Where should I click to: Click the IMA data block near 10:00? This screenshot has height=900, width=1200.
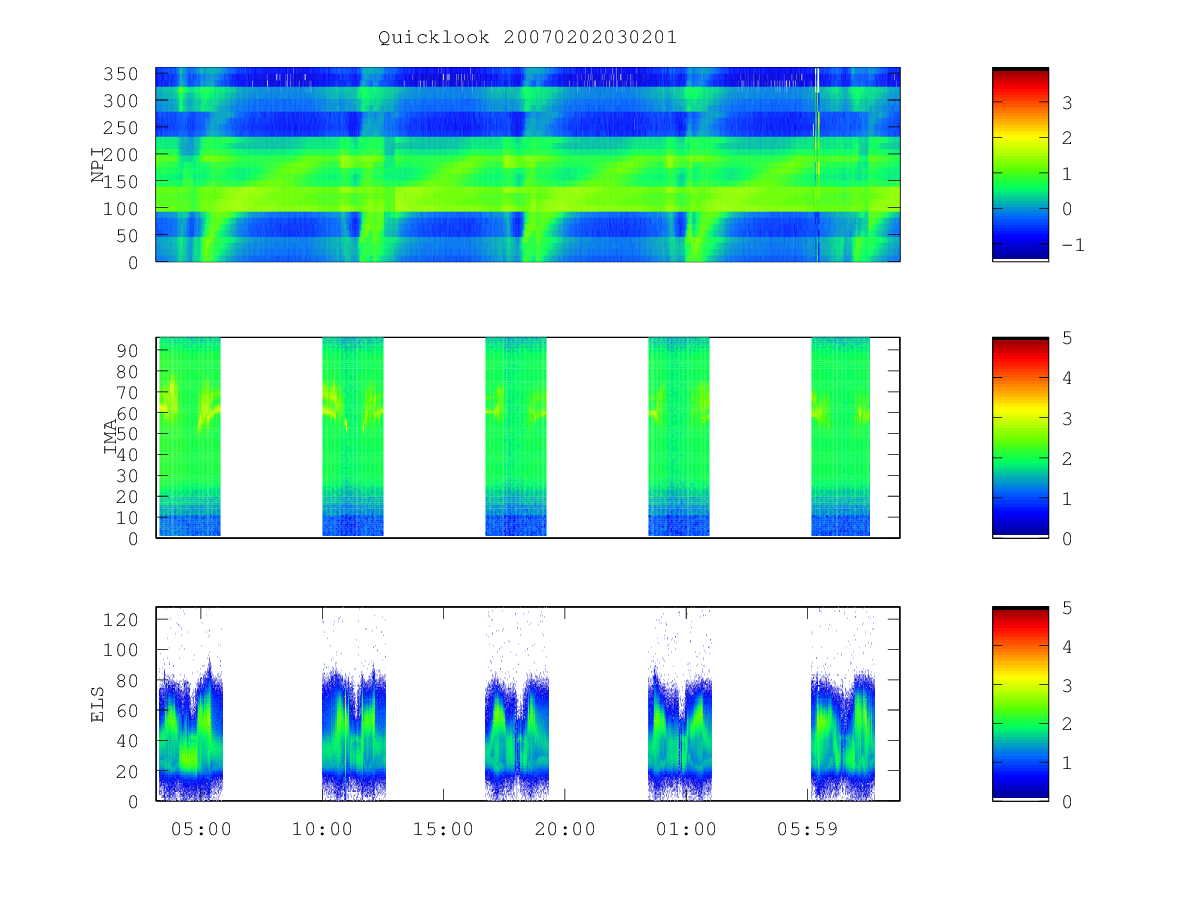[x=353, y=437]
